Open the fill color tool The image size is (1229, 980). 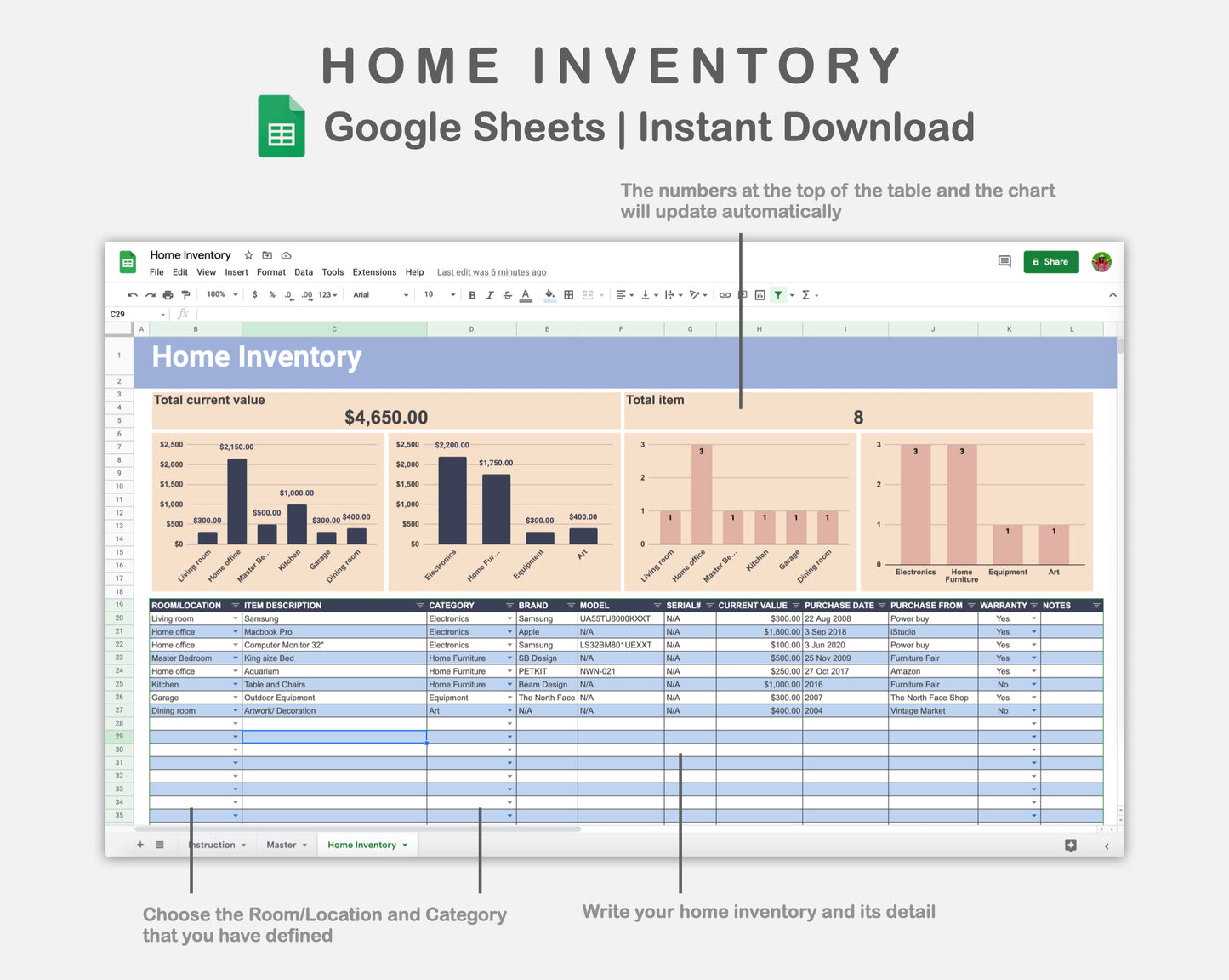(549, 294)
